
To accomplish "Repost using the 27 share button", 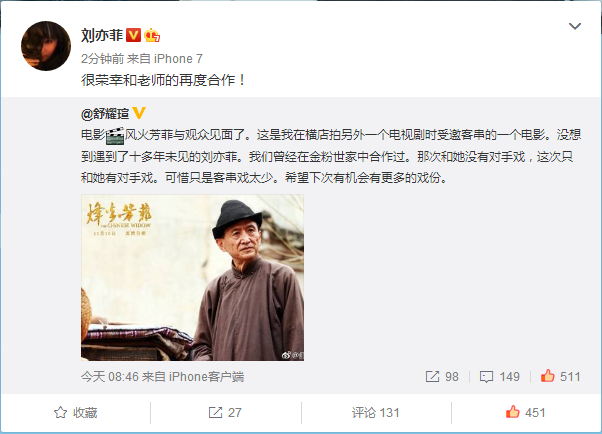I will (x=225, y=412).
